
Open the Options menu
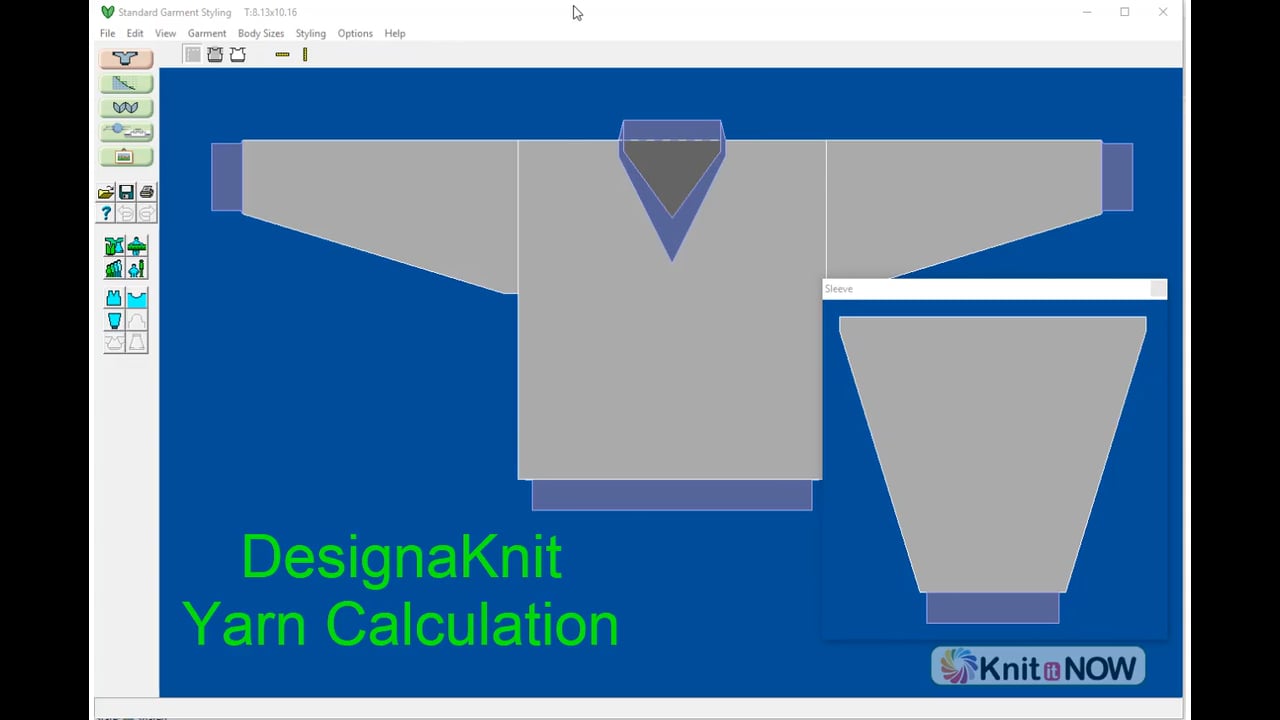tap(355, 33)
